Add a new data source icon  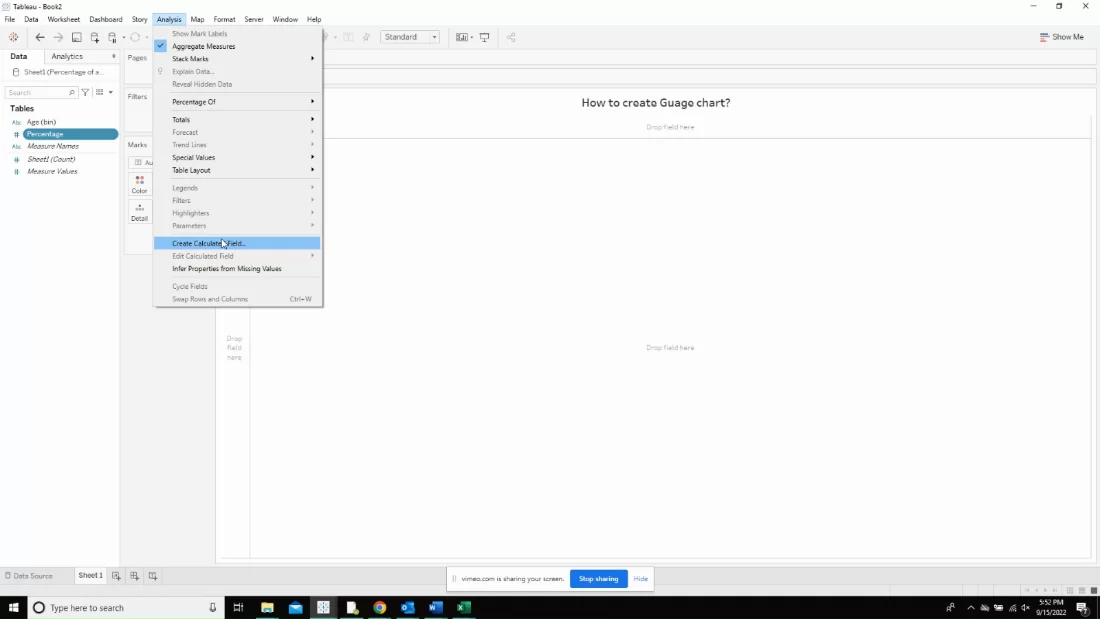point(95,37)
